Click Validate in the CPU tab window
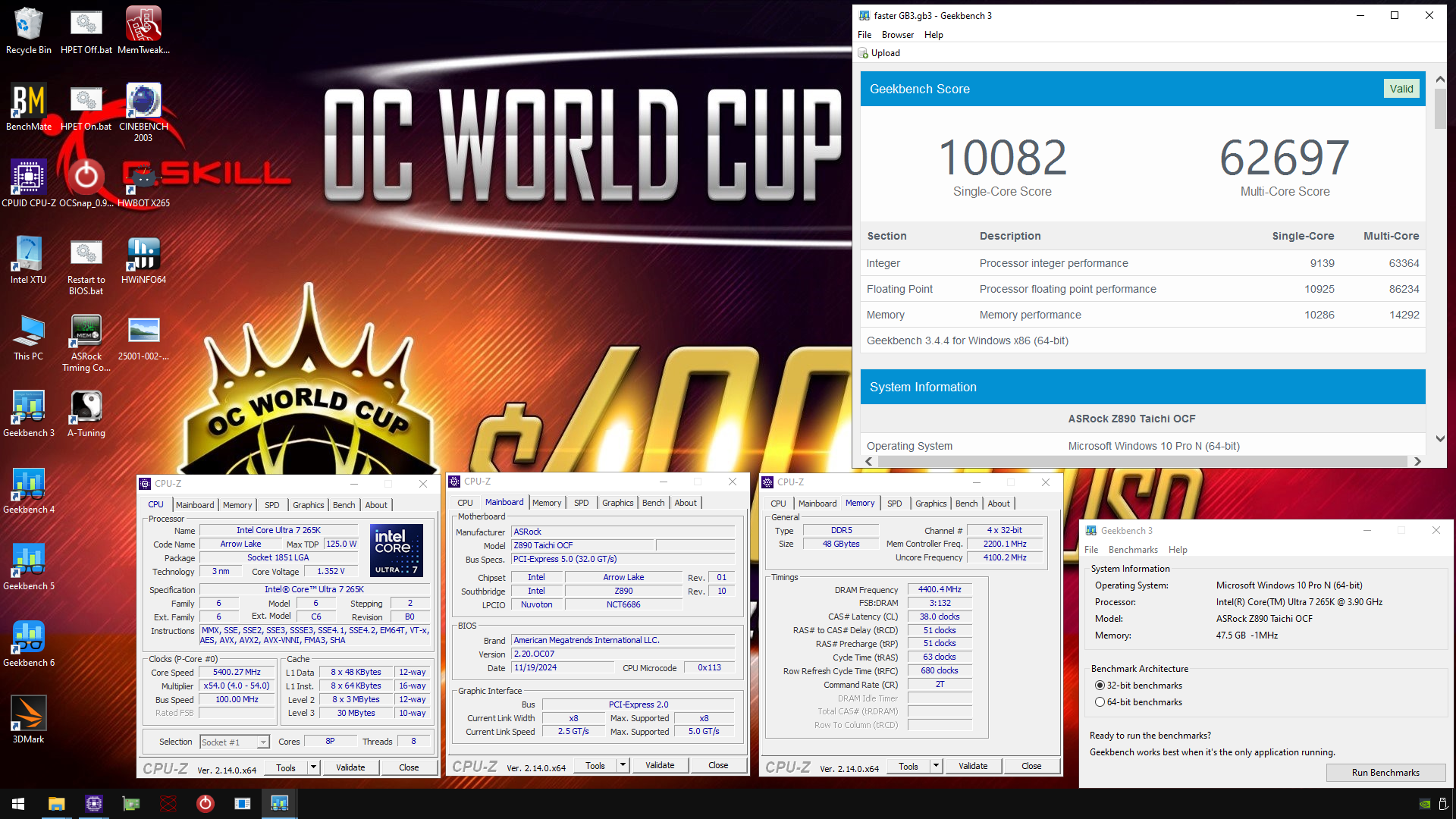 [350, 767]
